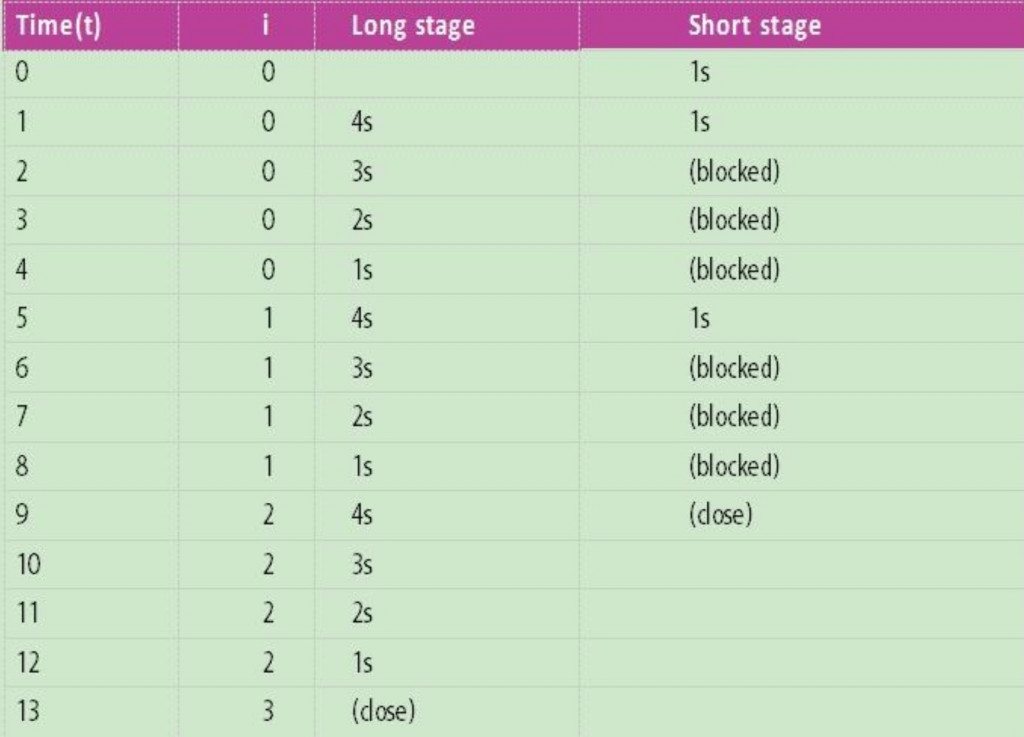Click the Time(t) column header
1024x737 pixels.
59,25
